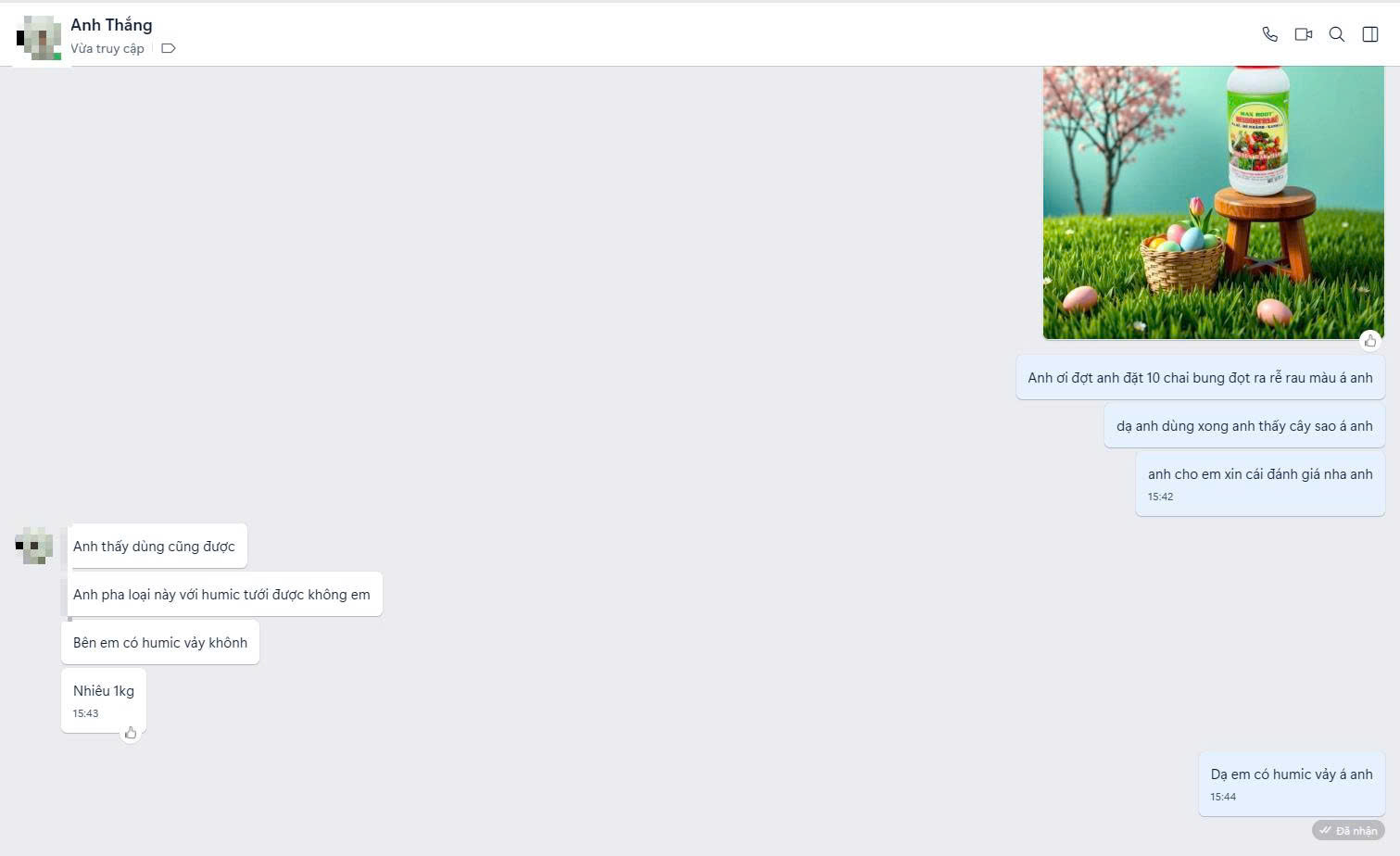Start a video call from the header
The height and width of the screenshot is (856, 1400).
pos(1304,34)
